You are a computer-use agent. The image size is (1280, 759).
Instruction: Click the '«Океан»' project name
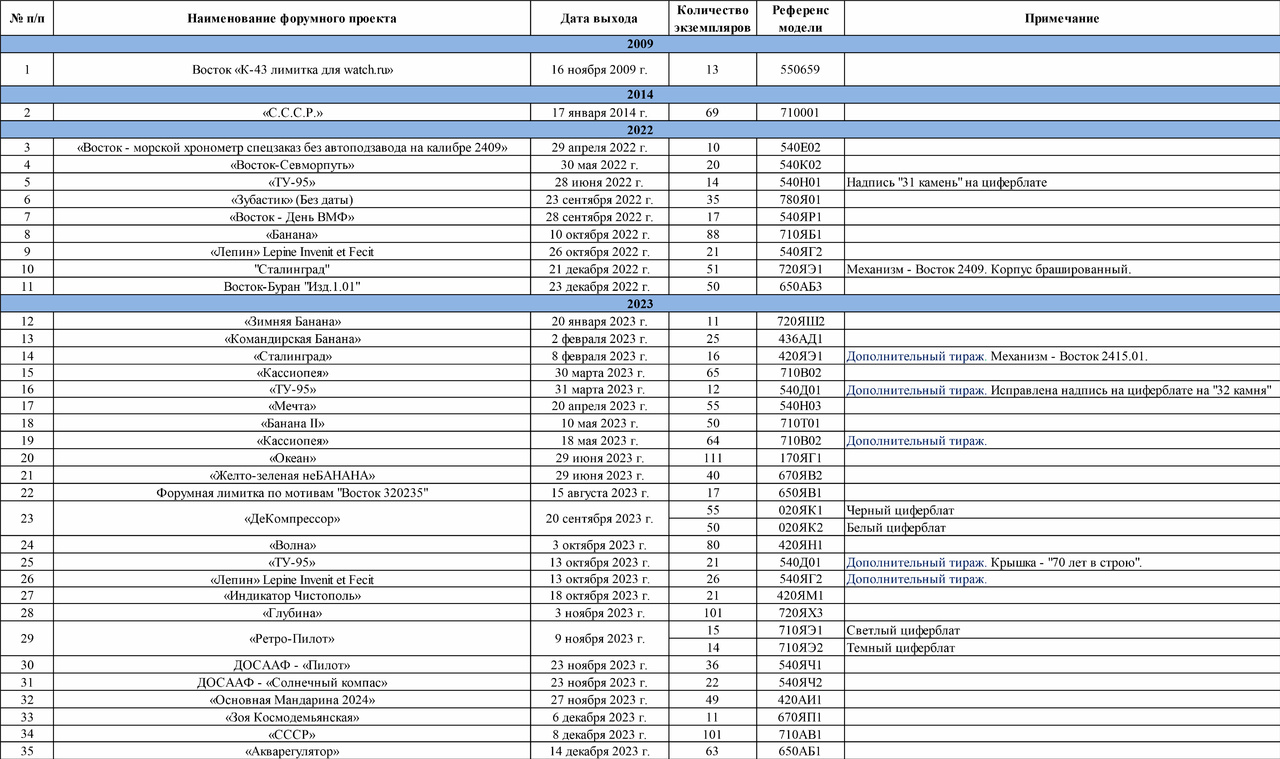tap(292, 458)
